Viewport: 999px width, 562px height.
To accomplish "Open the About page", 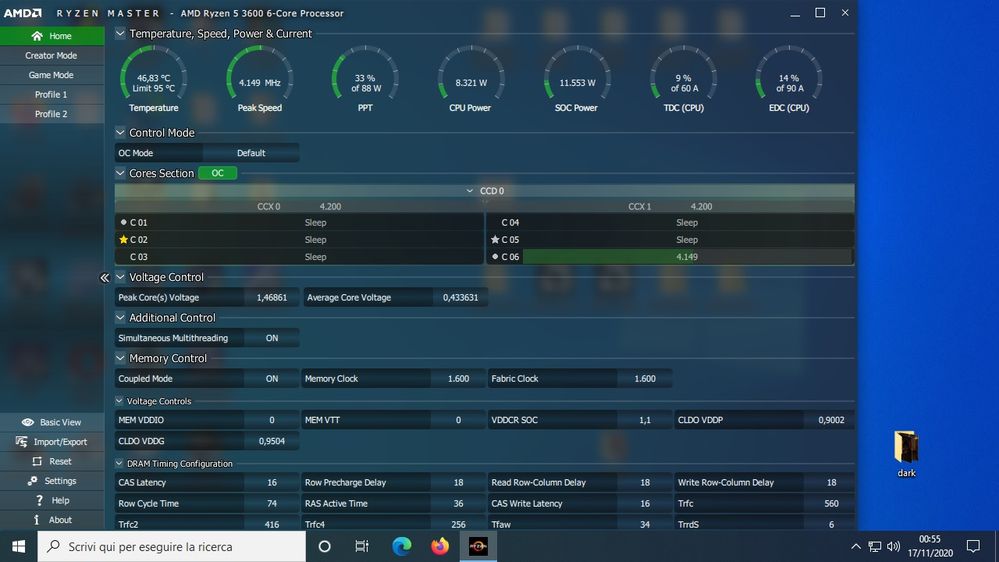I will 52,520.
